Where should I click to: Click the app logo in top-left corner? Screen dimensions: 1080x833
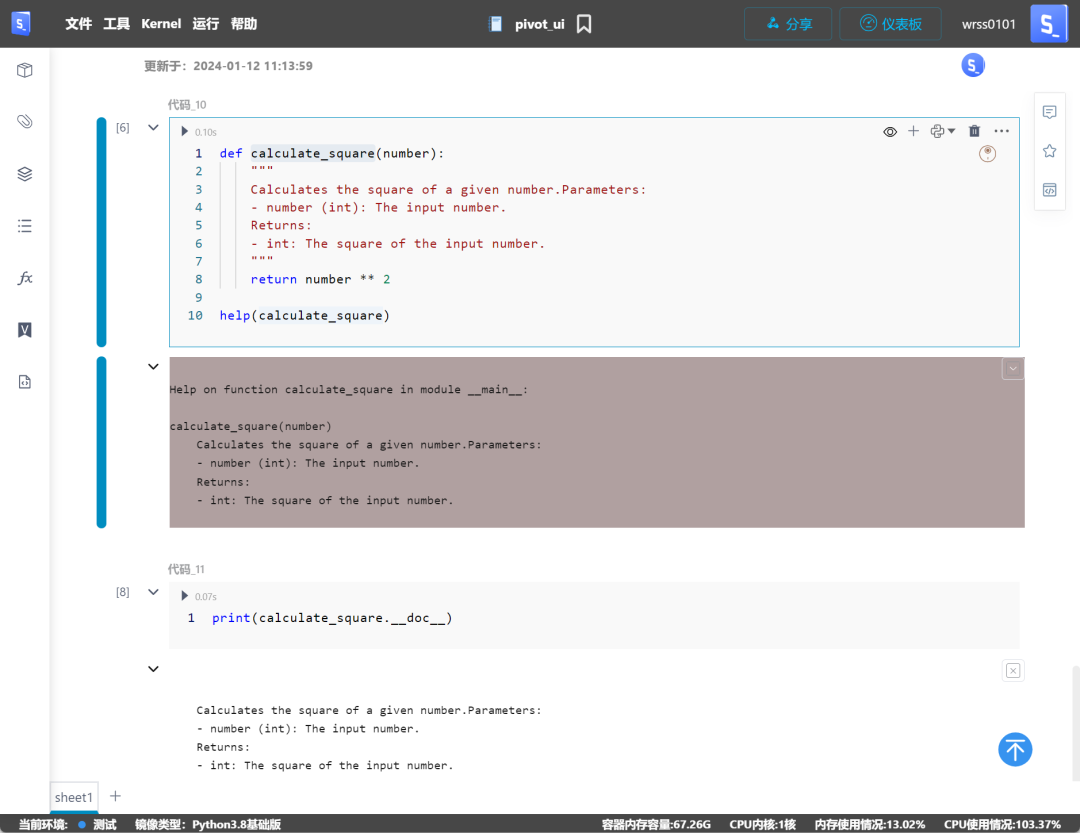coord(21,23)
